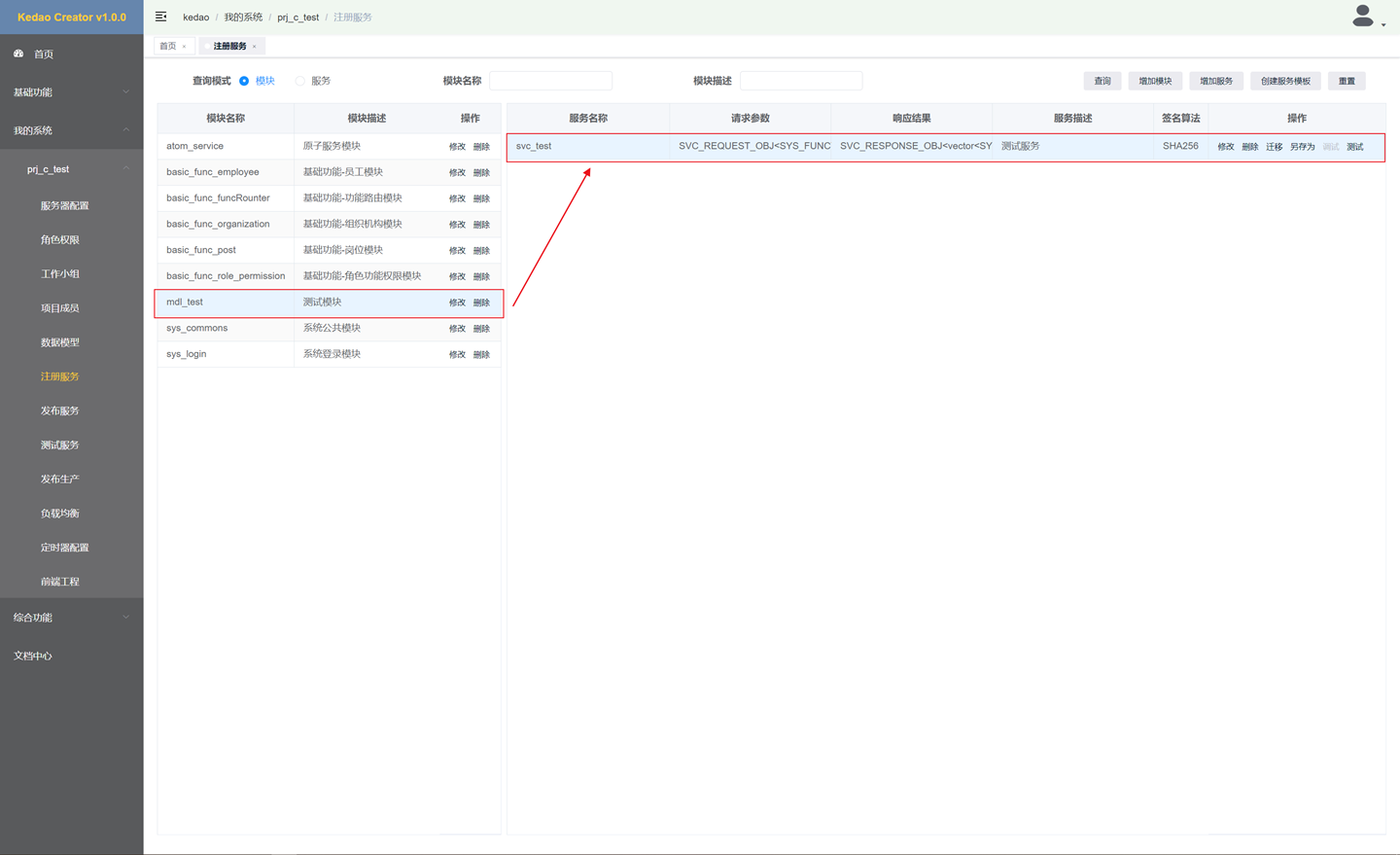Click the 增加服务 button
Viewport: 1400px width, 855px height.
click(1216, 81)
